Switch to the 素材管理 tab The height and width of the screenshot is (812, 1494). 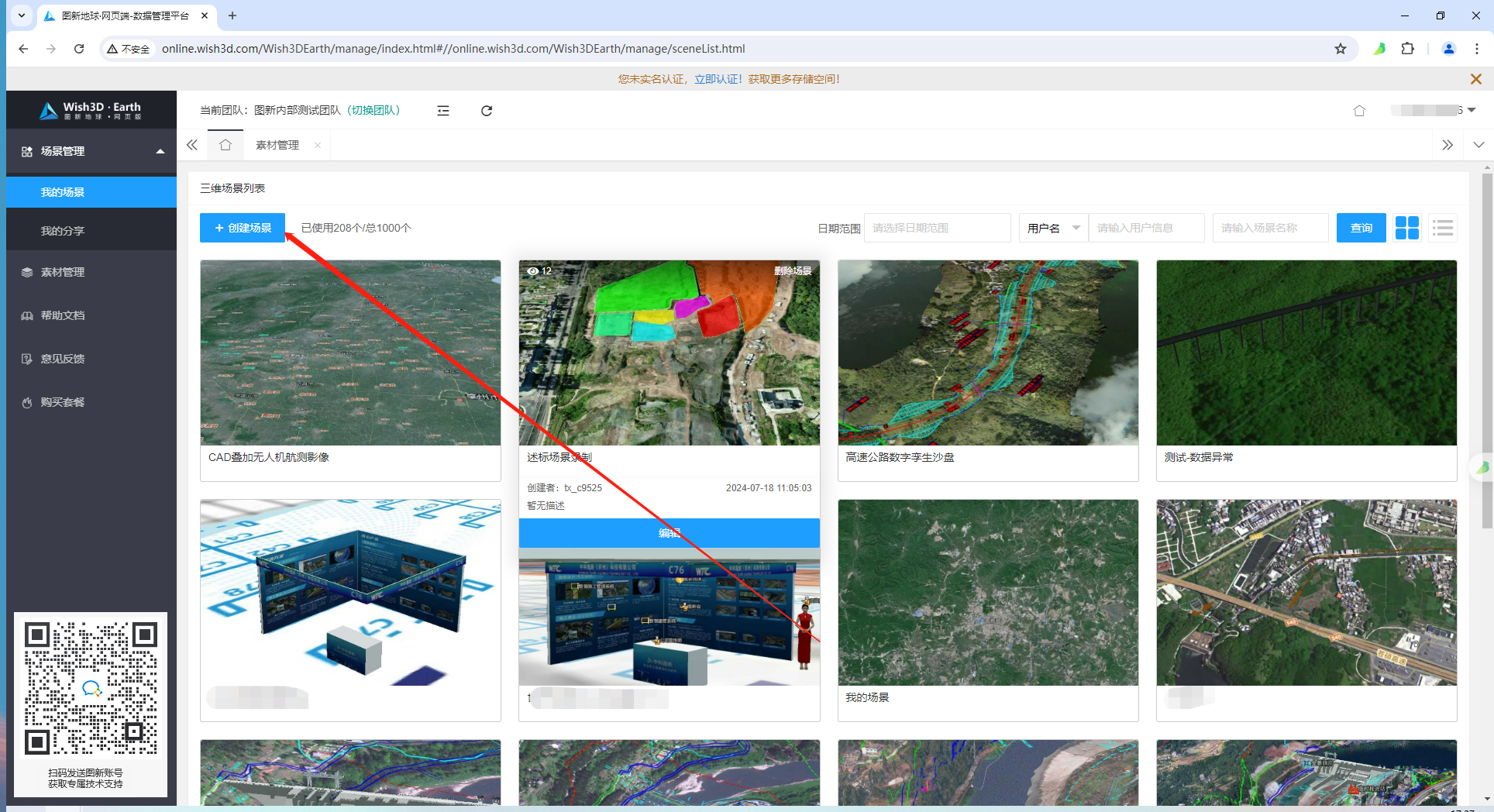pos(277,145)
